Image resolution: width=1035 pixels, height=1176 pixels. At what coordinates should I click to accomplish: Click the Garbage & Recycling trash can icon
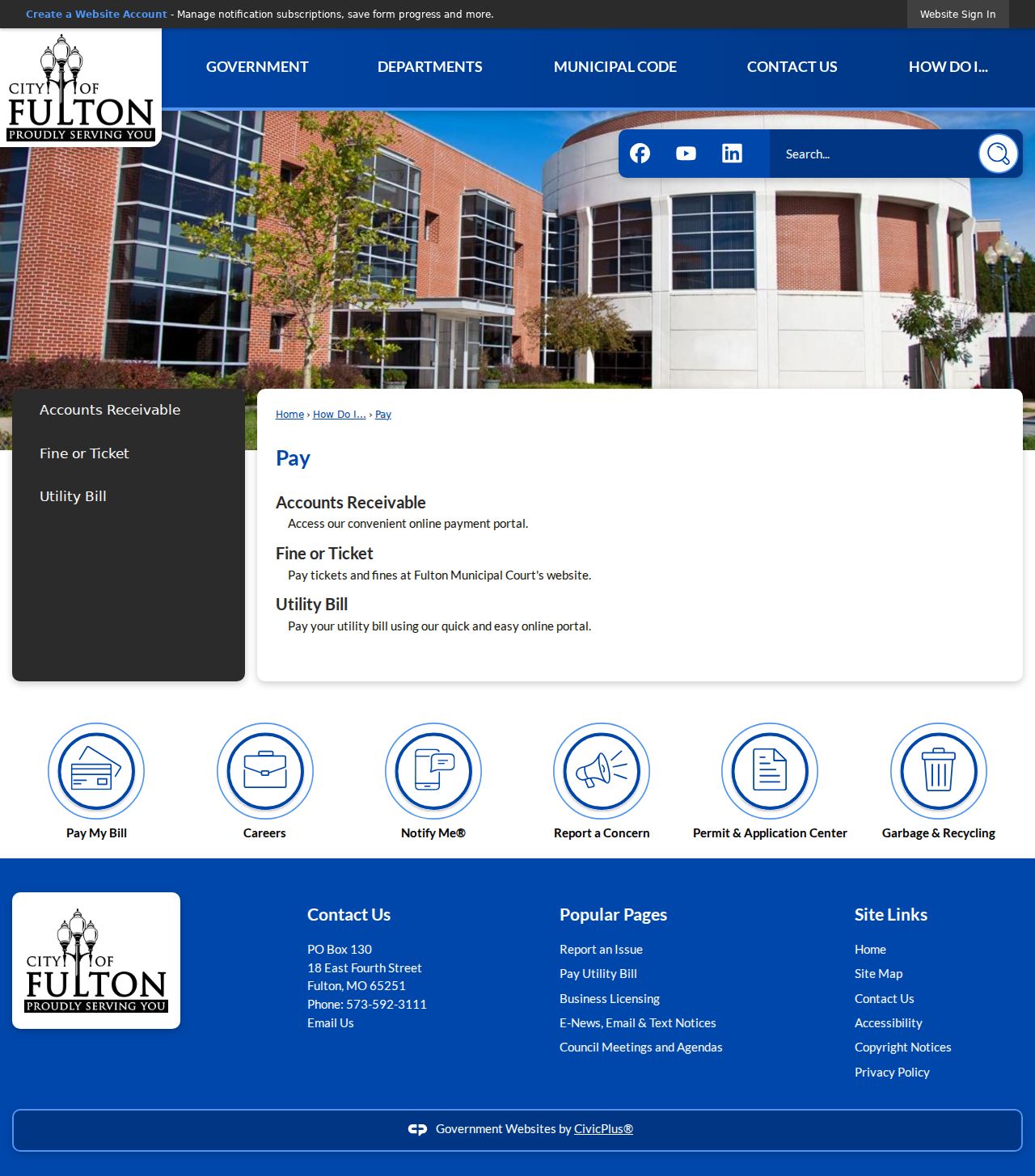pos(939,771)
